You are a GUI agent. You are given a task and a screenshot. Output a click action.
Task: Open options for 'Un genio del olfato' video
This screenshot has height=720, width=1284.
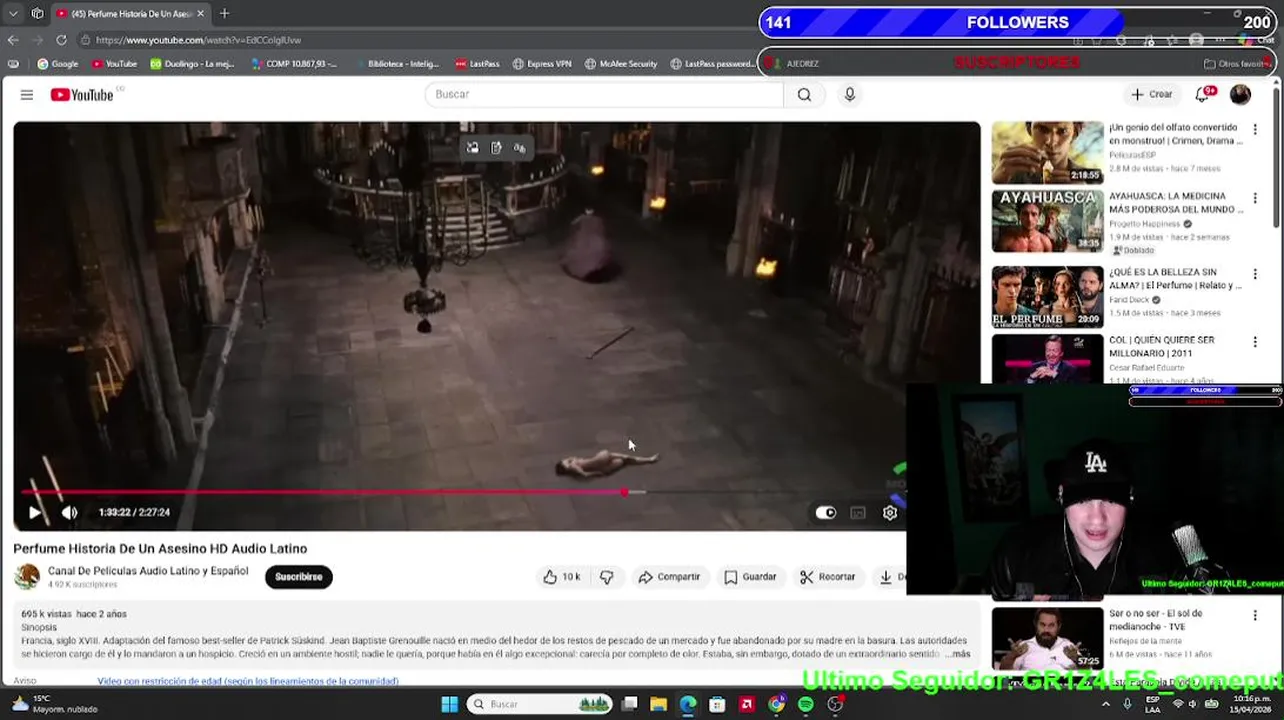point(1255,130)
